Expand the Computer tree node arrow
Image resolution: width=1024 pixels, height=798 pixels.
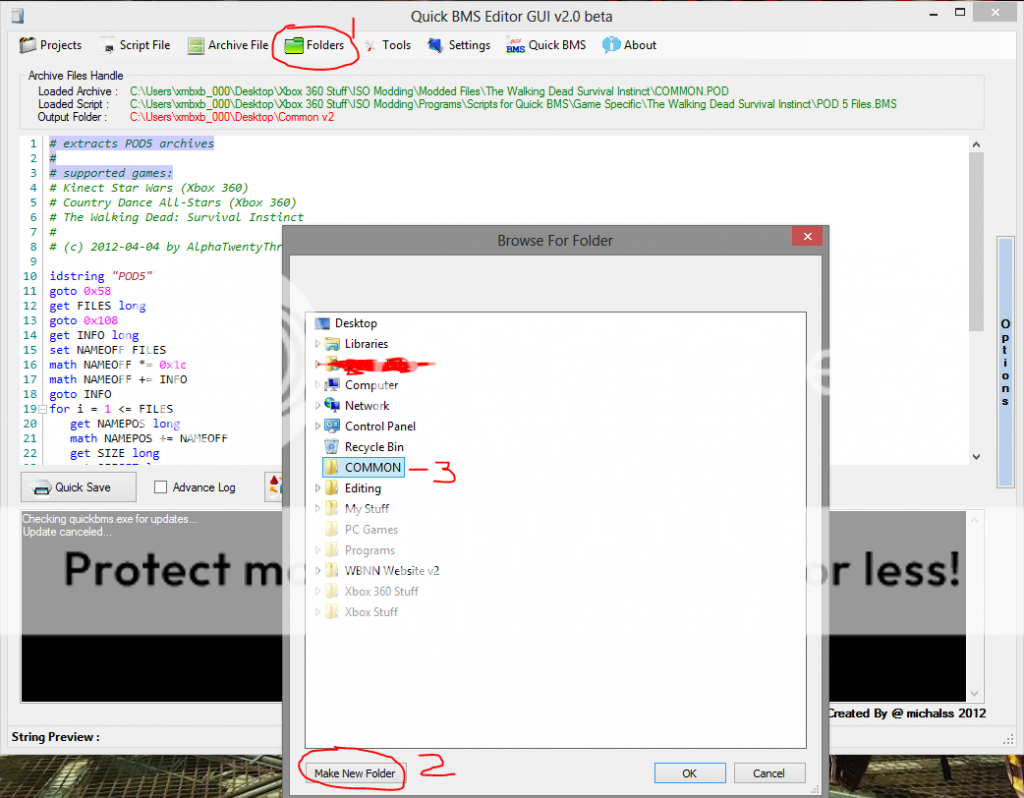(319, 385)
